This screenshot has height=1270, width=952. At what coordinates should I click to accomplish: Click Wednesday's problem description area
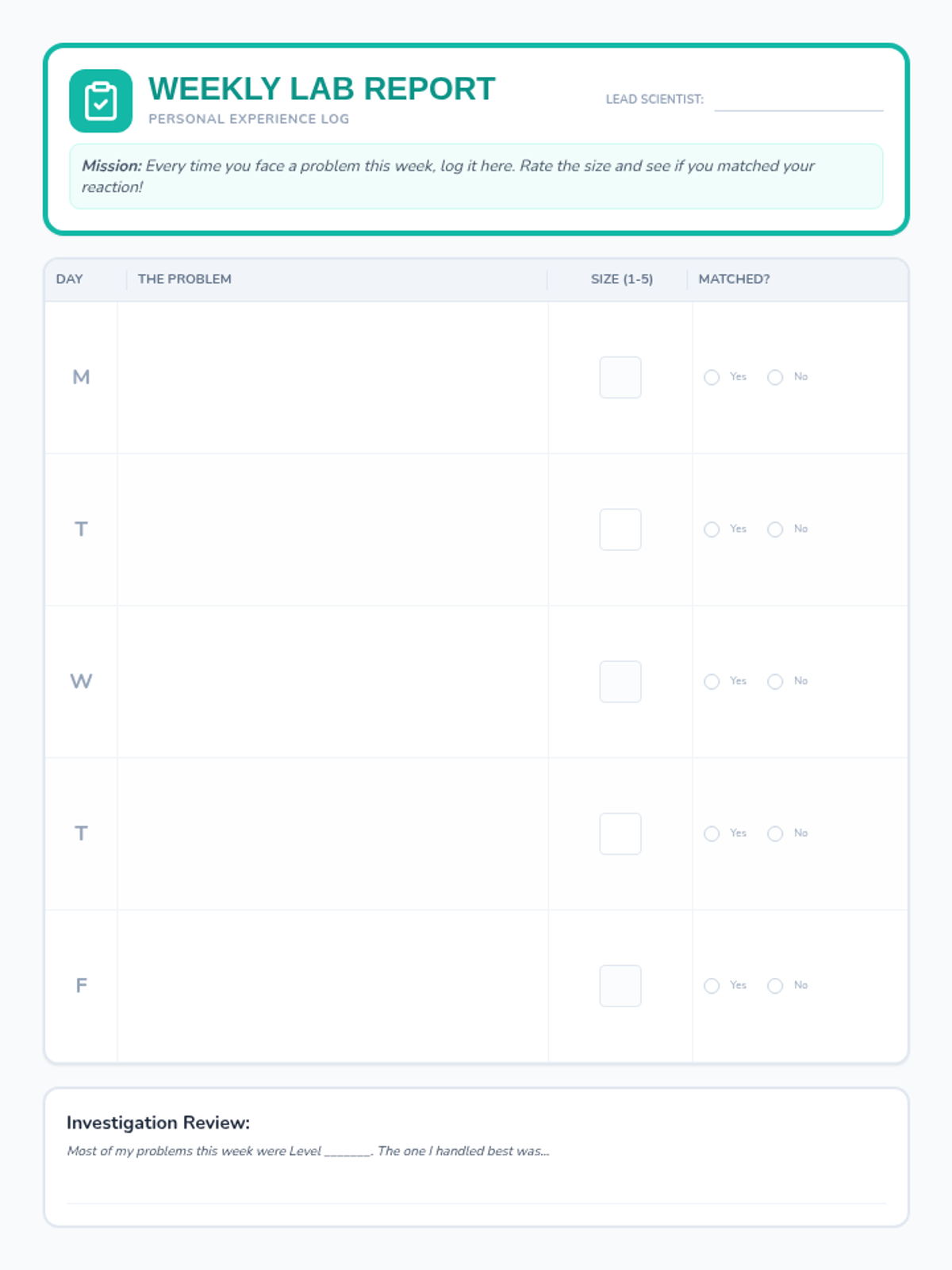(332, 681)
